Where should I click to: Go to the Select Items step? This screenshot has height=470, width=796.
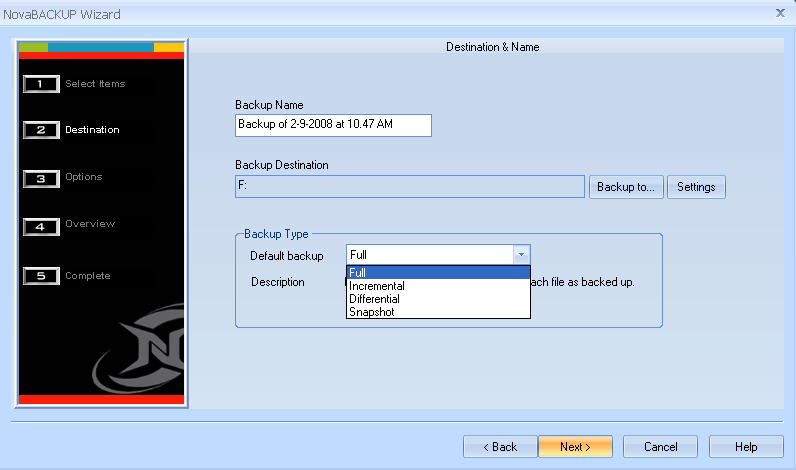tap(95, 84)
